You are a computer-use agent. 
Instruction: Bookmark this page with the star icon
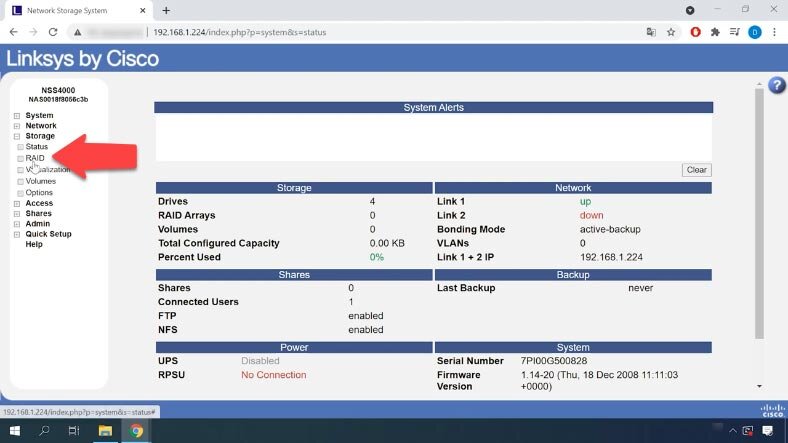[671, 32]
